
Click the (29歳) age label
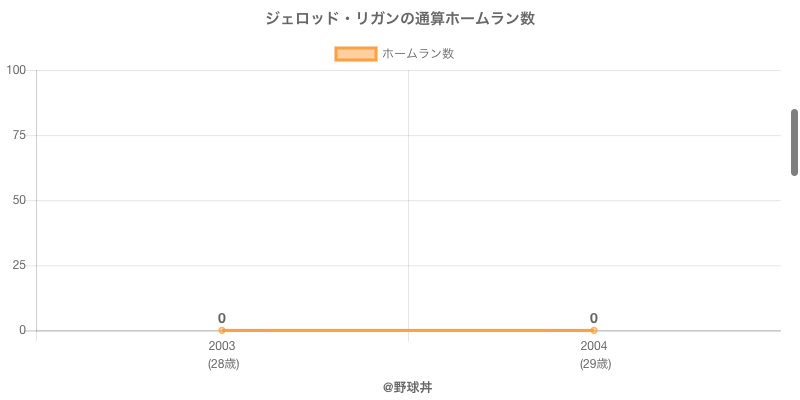(595, 364)
